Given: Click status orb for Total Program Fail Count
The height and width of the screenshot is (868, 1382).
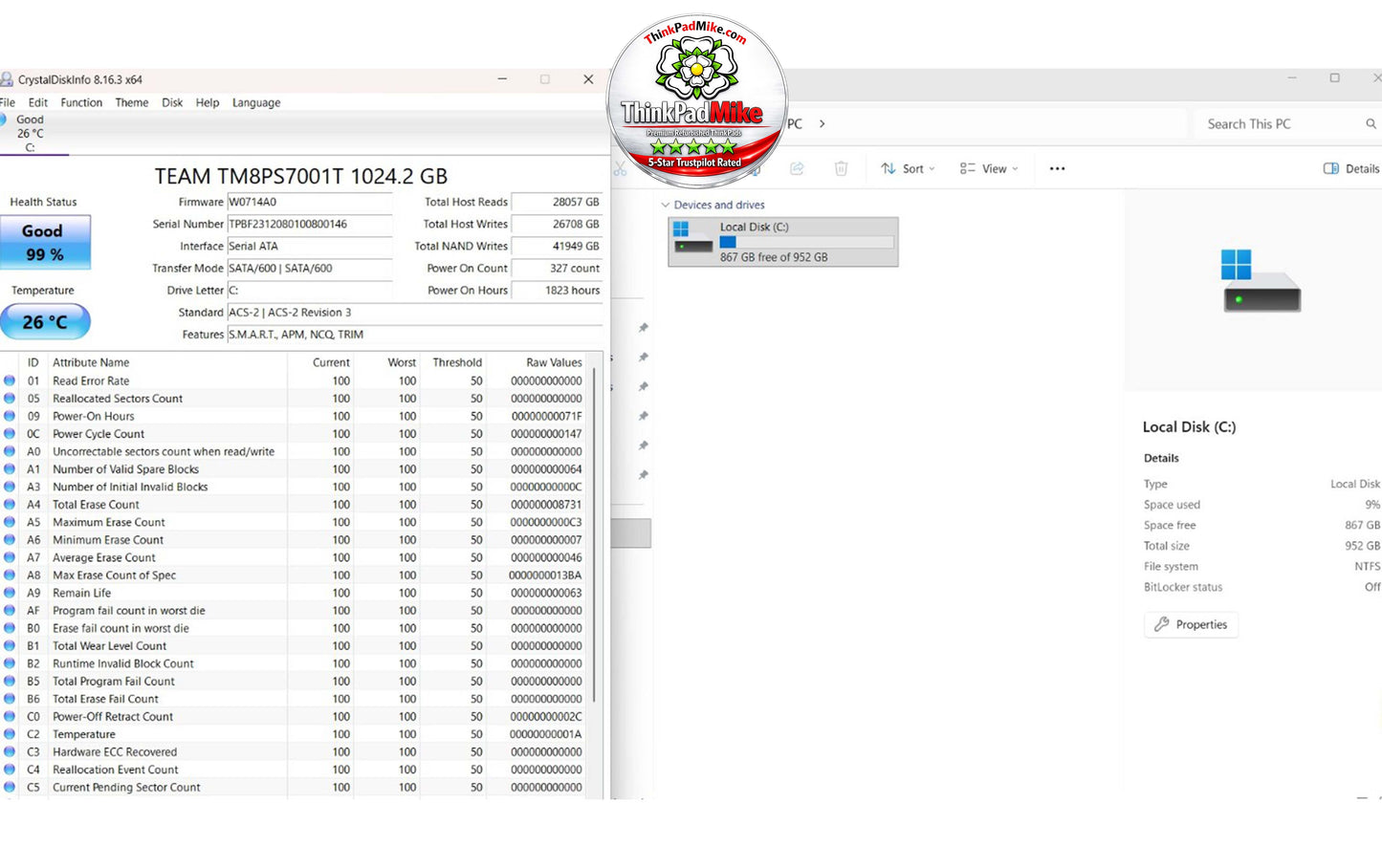Looking at the screenshot, I should click(10, 682).
